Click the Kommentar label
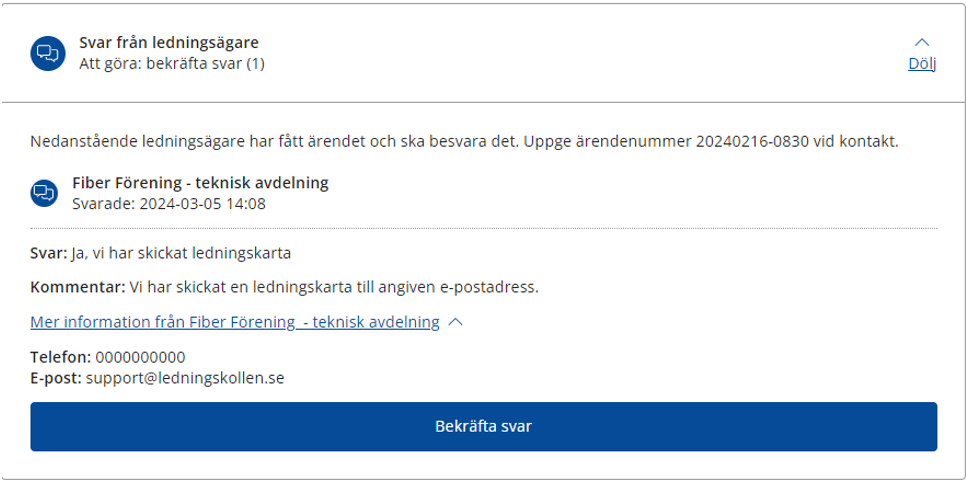This screenshot has height=480, width=966. coord(78,287)
